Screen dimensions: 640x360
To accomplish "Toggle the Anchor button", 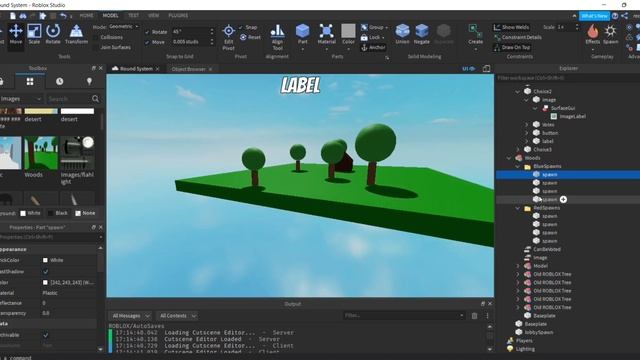I will (x=373, y=48).
